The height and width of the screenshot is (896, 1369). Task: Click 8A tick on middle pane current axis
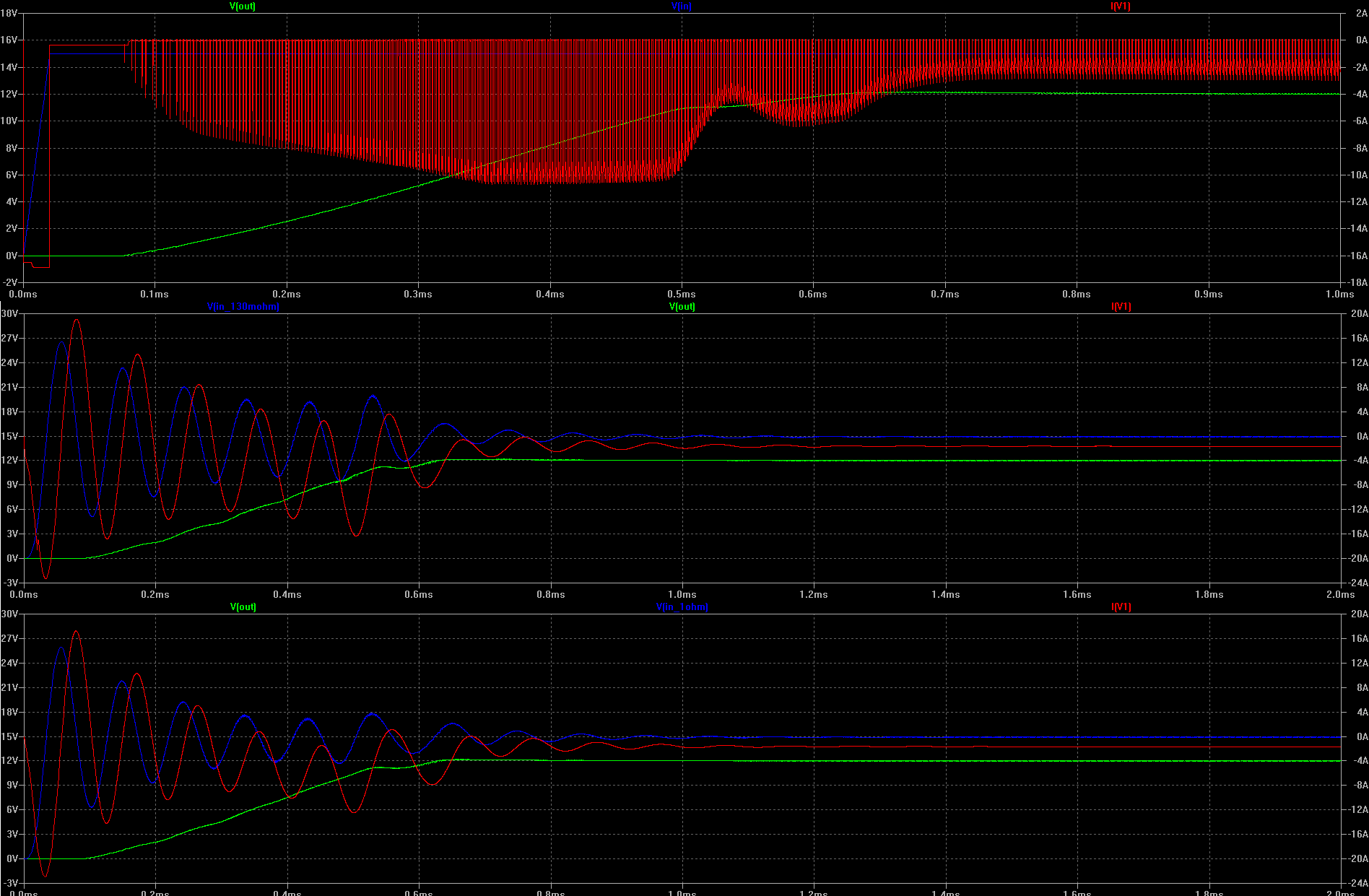pyautogui.click(x=1360, y=388)
